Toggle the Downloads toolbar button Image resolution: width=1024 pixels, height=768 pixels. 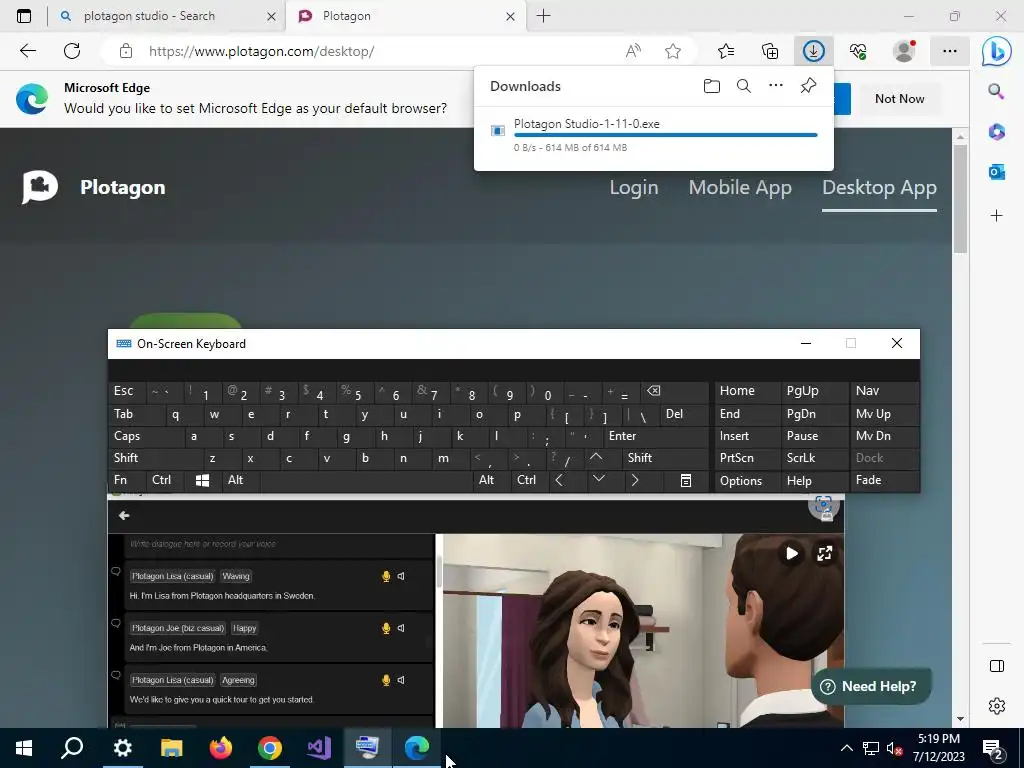click(x=813, y=51)
